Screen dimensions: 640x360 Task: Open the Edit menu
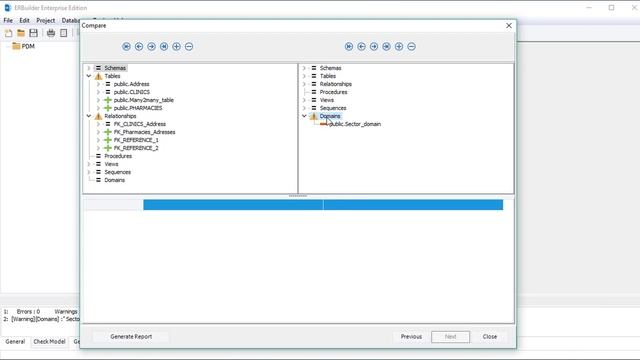pyautogui.click(x=24, y=20)
